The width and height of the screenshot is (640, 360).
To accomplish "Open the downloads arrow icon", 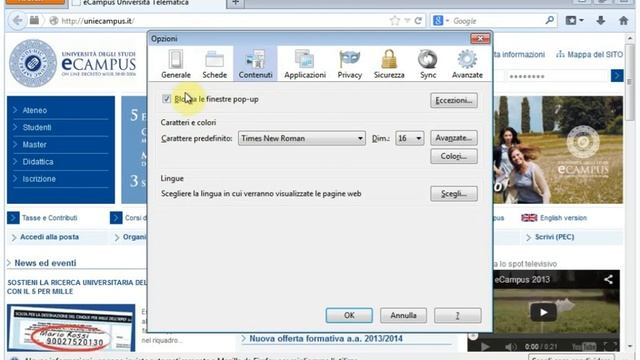I will click(x=600, y=20).
